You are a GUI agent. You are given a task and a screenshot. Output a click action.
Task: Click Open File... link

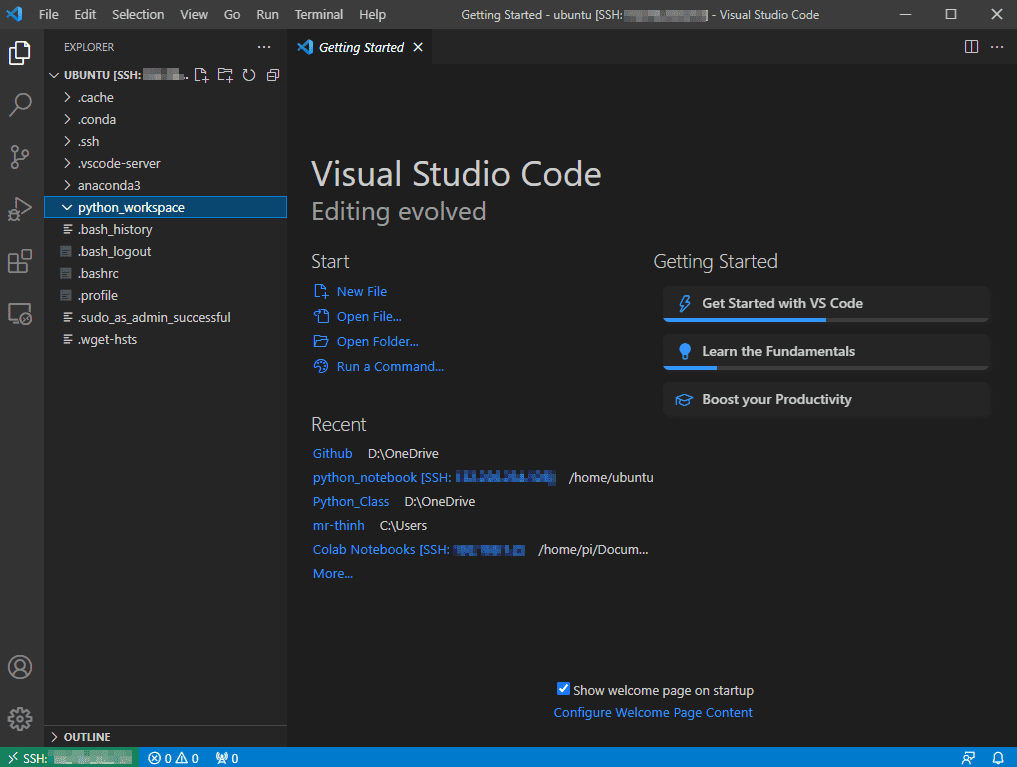point(357,316)
